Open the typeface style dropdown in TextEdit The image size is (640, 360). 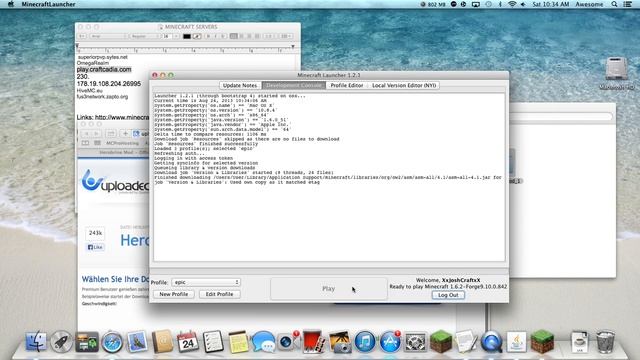tap(145, 36)
